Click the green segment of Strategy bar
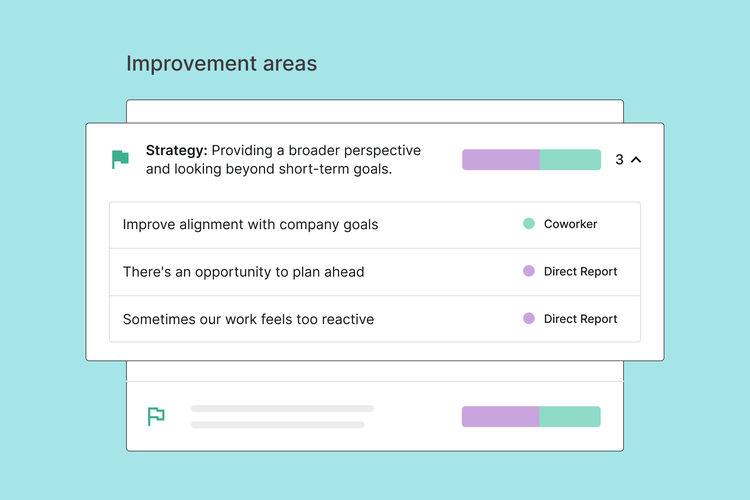750x500 pixels. click(570, 160)
